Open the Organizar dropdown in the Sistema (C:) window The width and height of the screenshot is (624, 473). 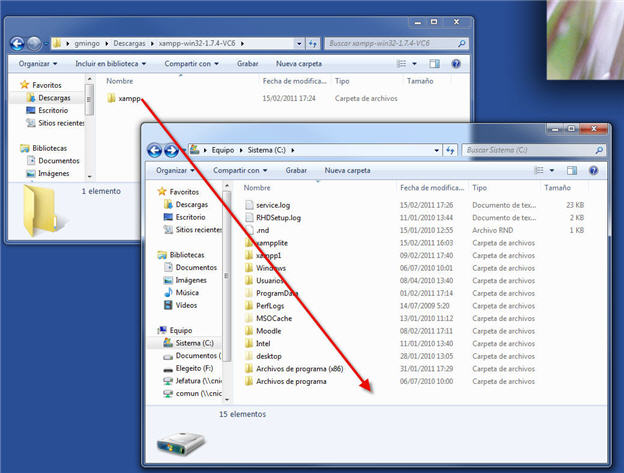[x=176, y=171]
